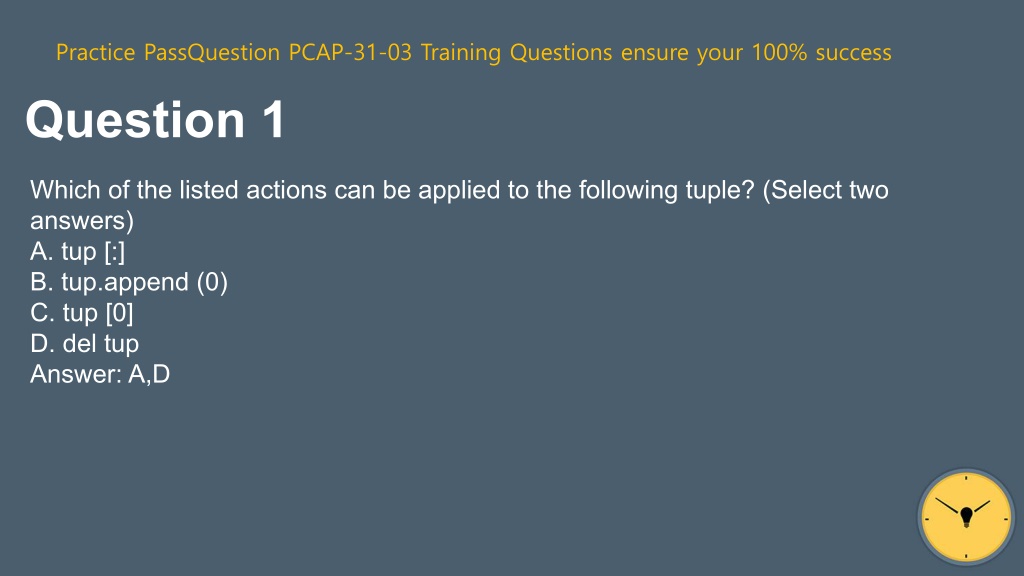Select option B. tup.append (0)
The width and height of the screenshot is (1024, 576).
point(129,282)
